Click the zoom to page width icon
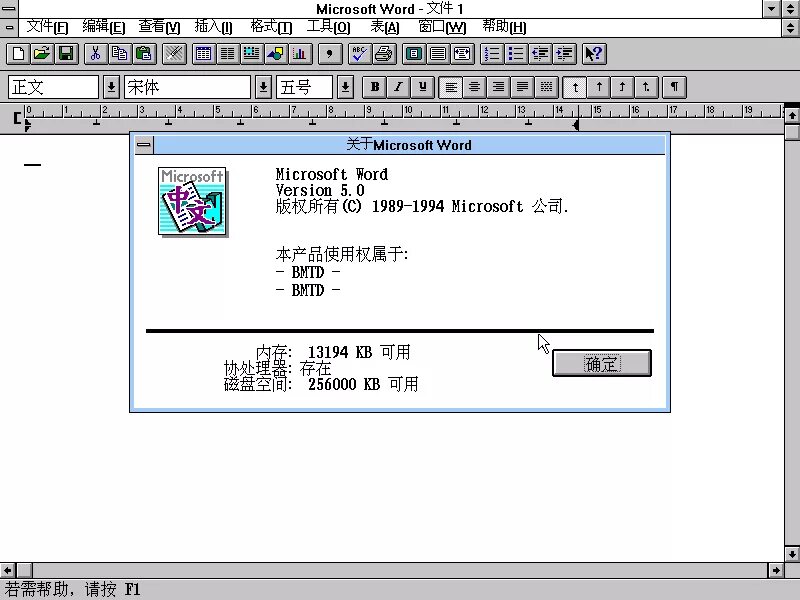800x600 pixels. (462, 54)
